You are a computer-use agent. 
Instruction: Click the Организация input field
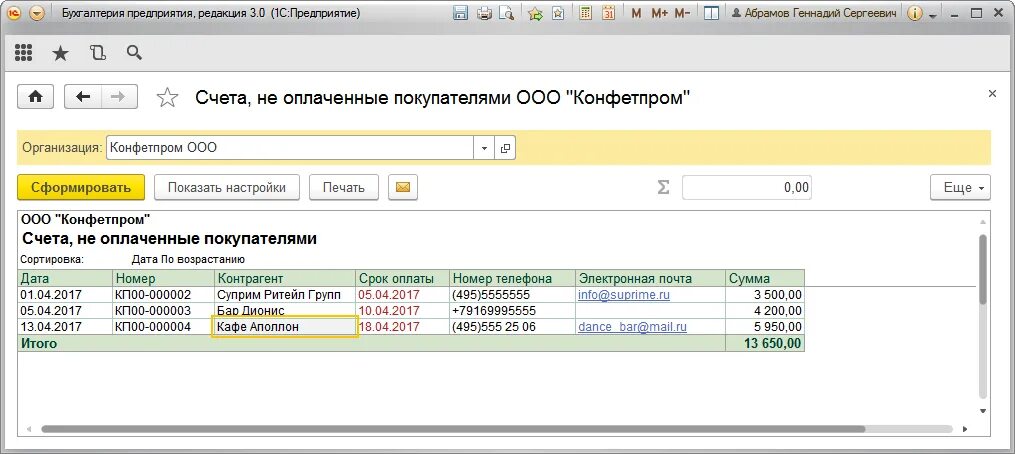point(291,148)
